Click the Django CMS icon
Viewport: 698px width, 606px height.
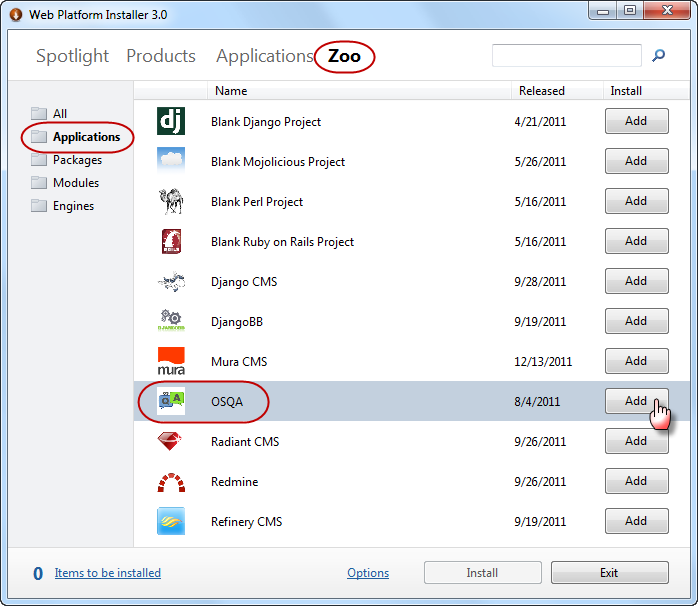click(171, 281)
